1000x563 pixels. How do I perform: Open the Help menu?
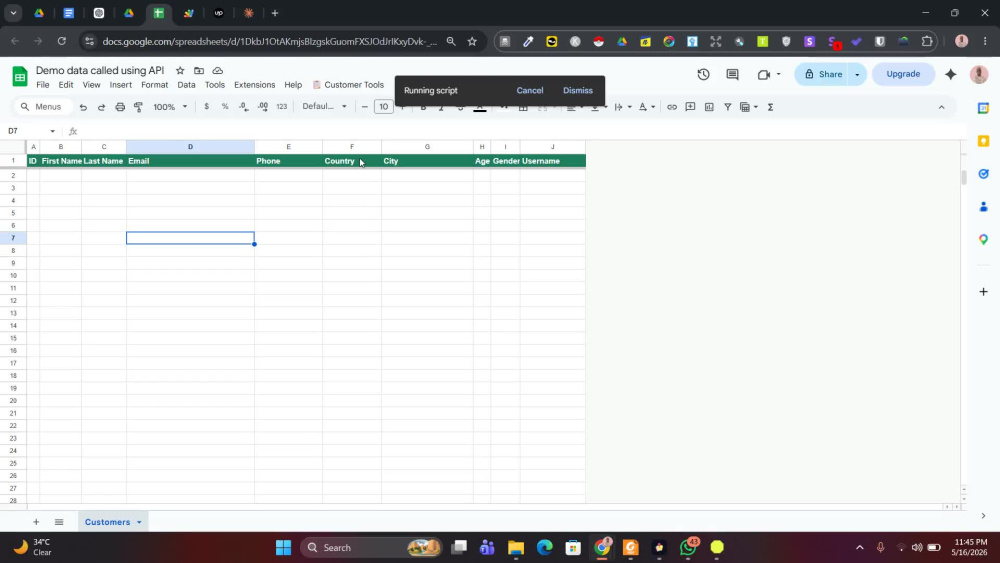click(293, 85)
